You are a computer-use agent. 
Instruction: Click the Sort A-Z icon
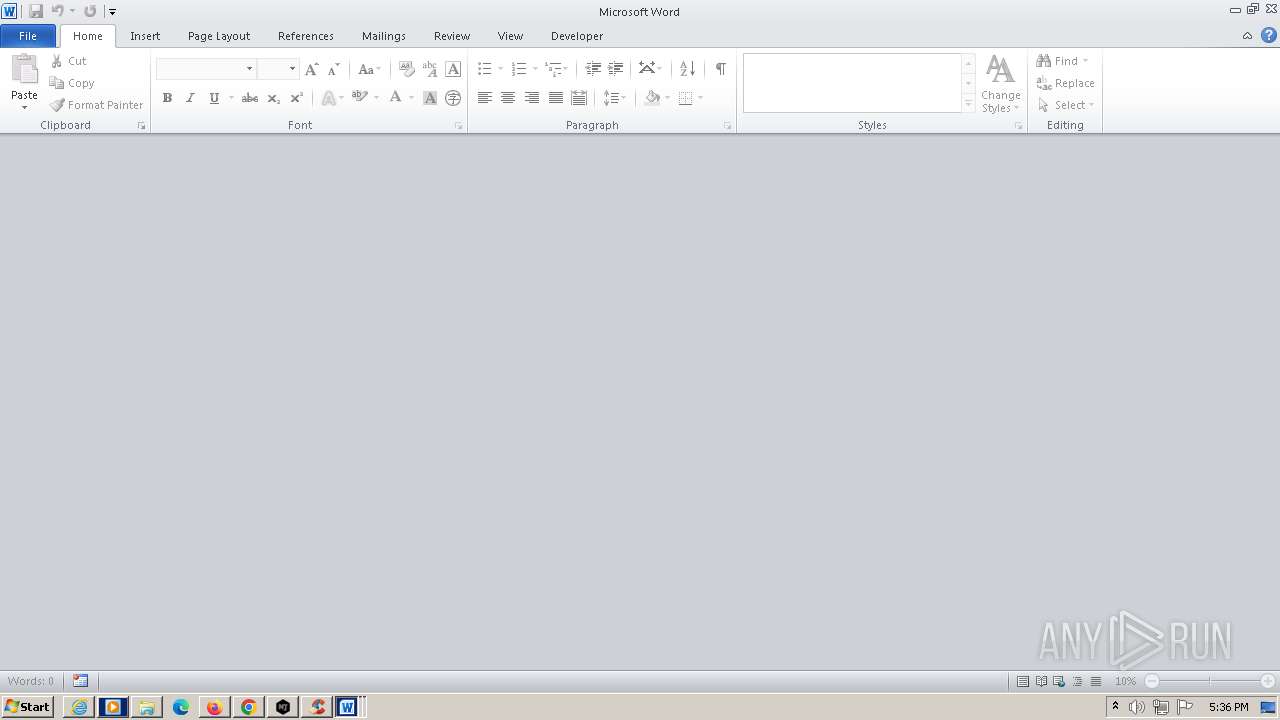click(687, 69)
